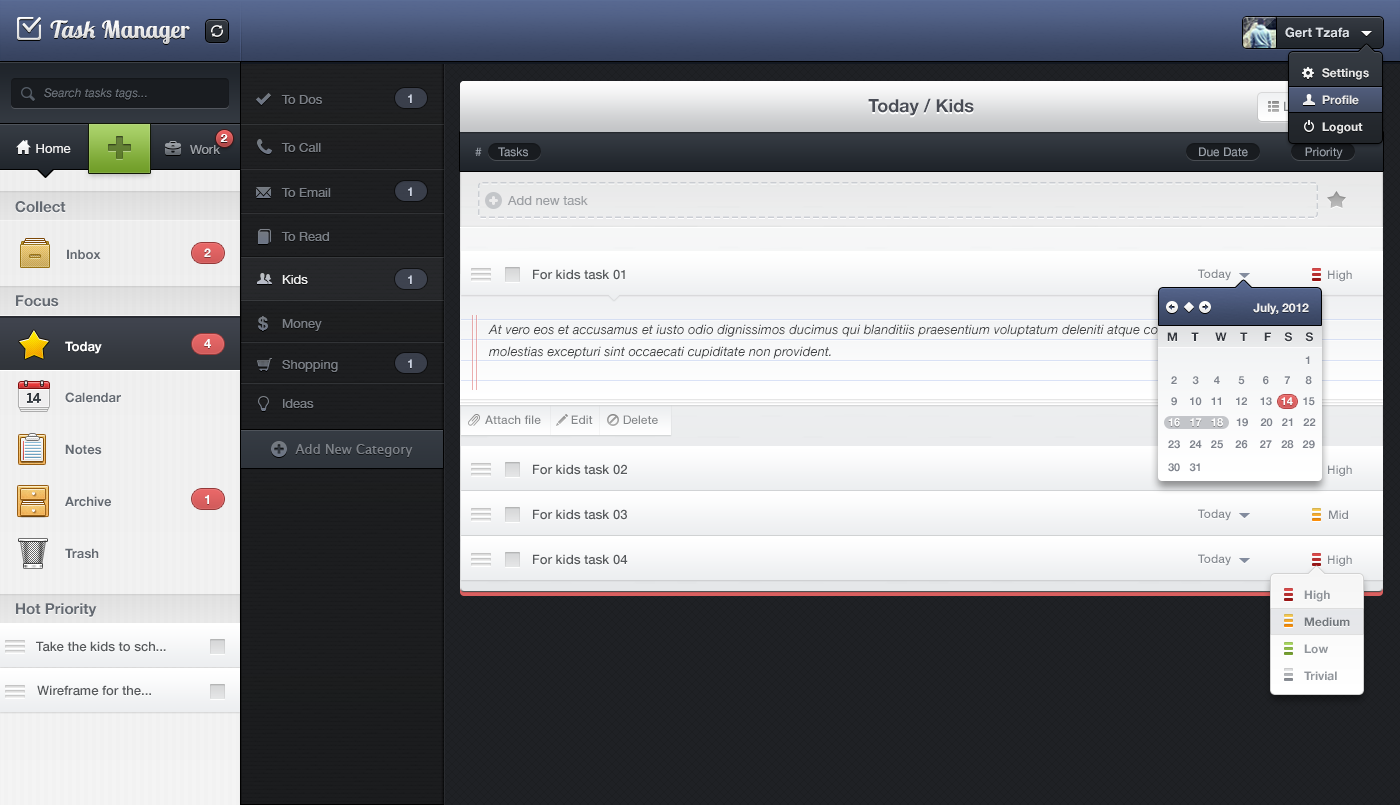
Task: Go to next month in calendar popup
Action: coord(1205,307)
